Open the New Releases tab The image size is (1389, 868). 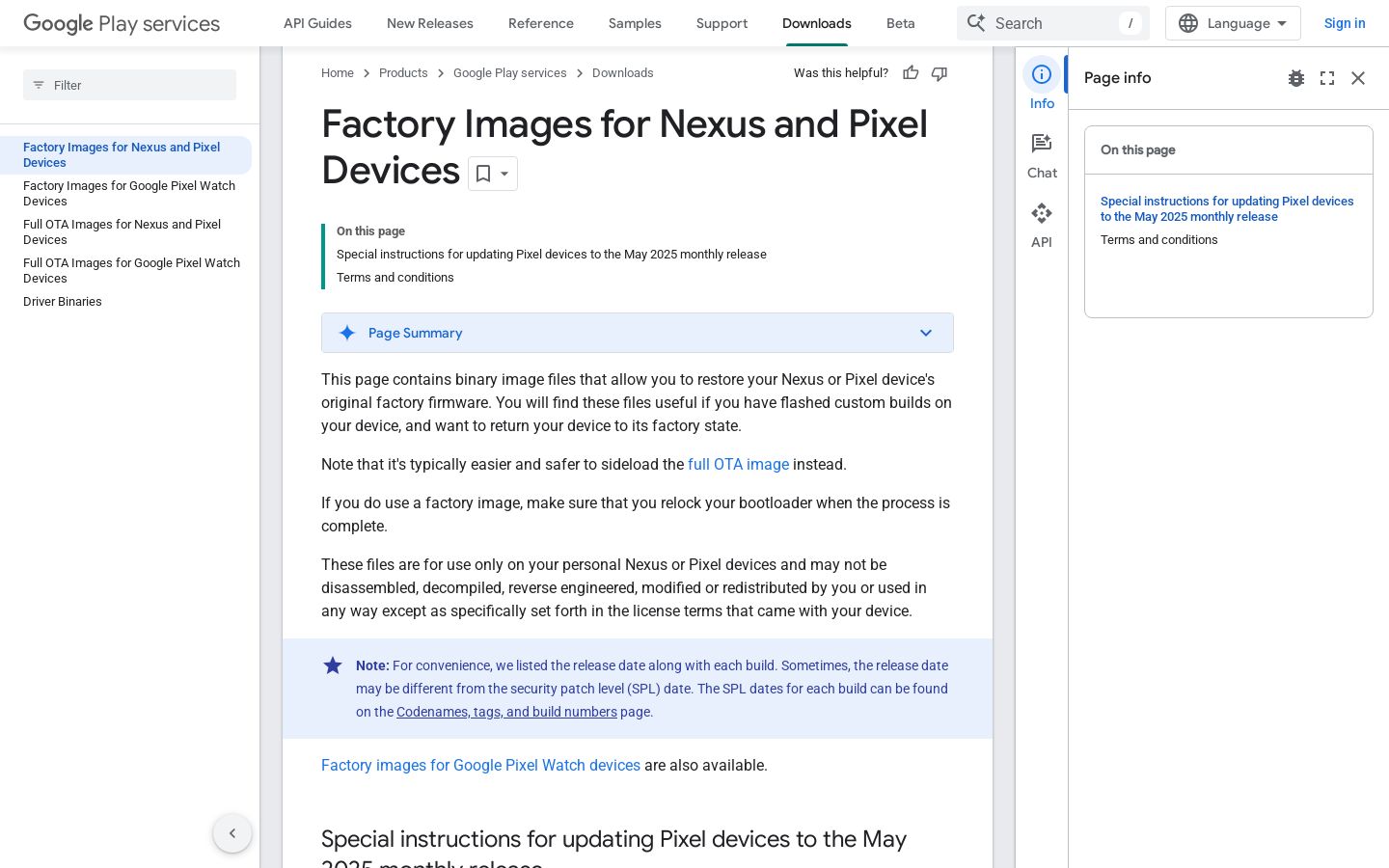click(430, 23)
